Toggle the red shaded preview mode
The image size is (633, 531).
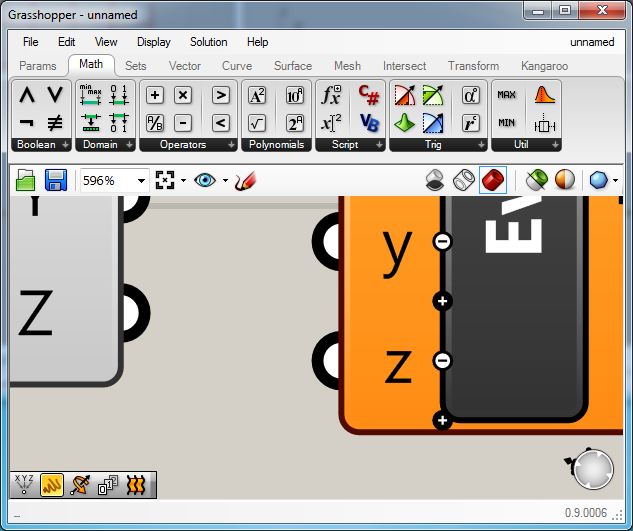point(493,180)
